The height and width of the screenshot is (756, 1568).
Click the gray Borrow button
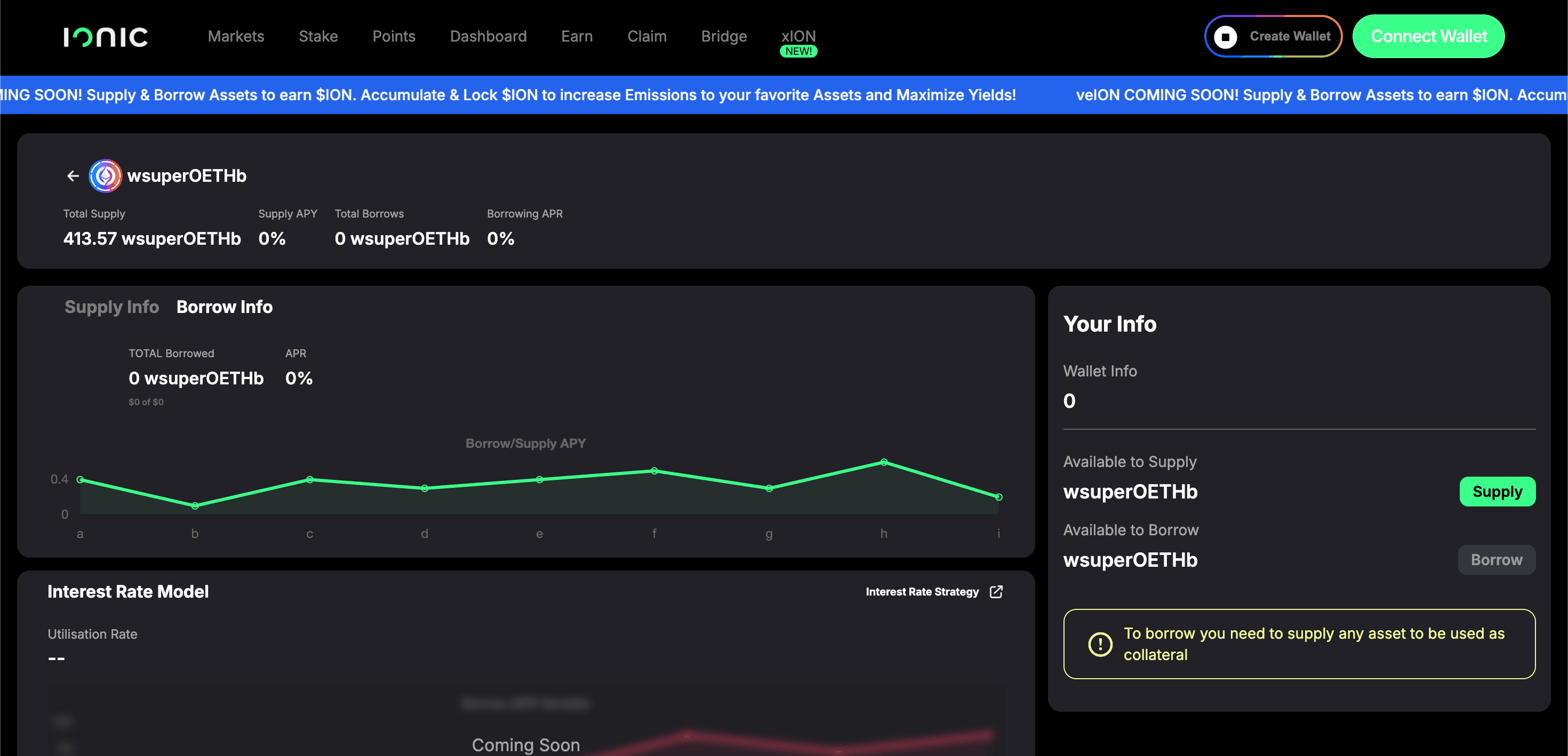click(1496, 559)
